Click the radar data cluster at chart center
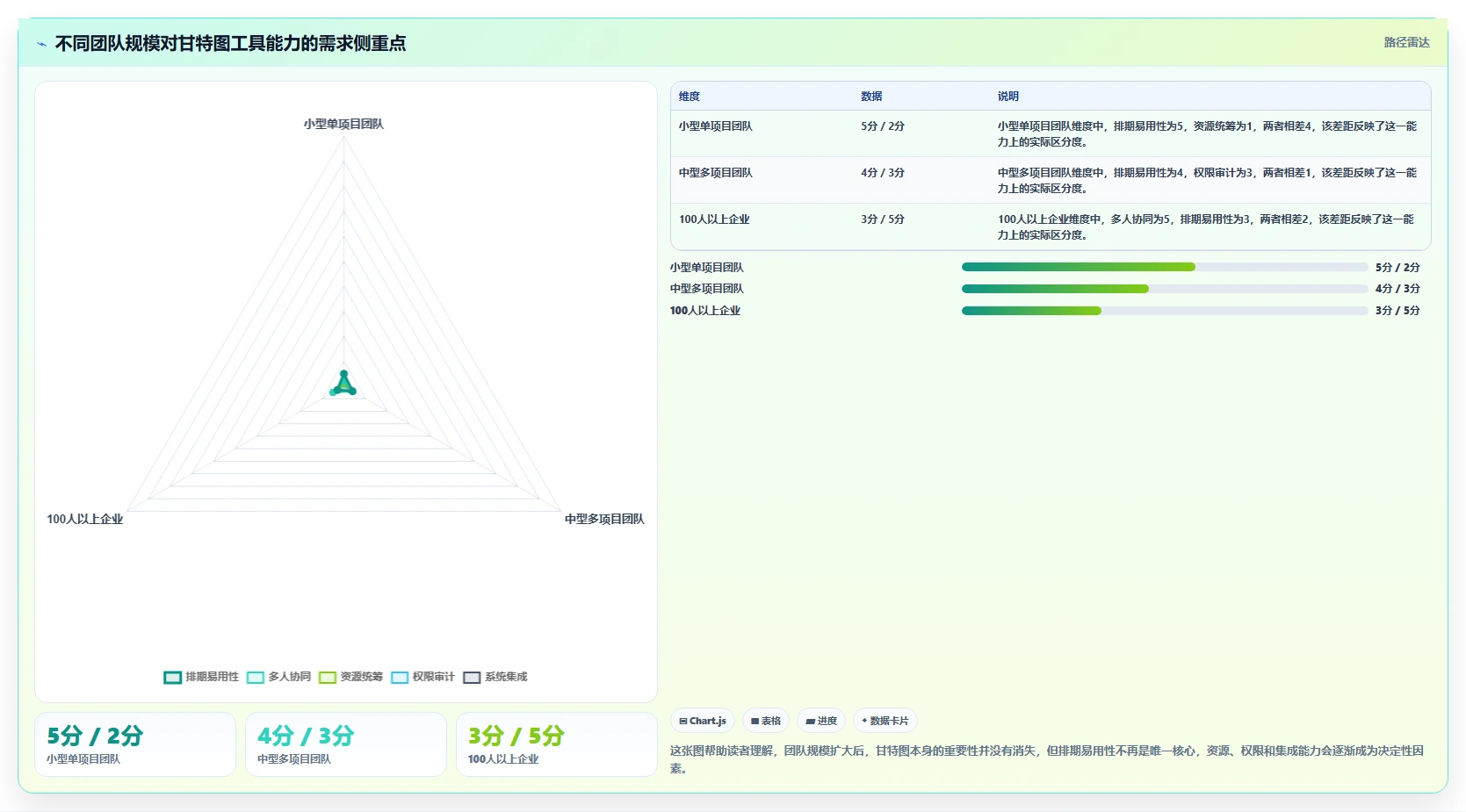 343,384
